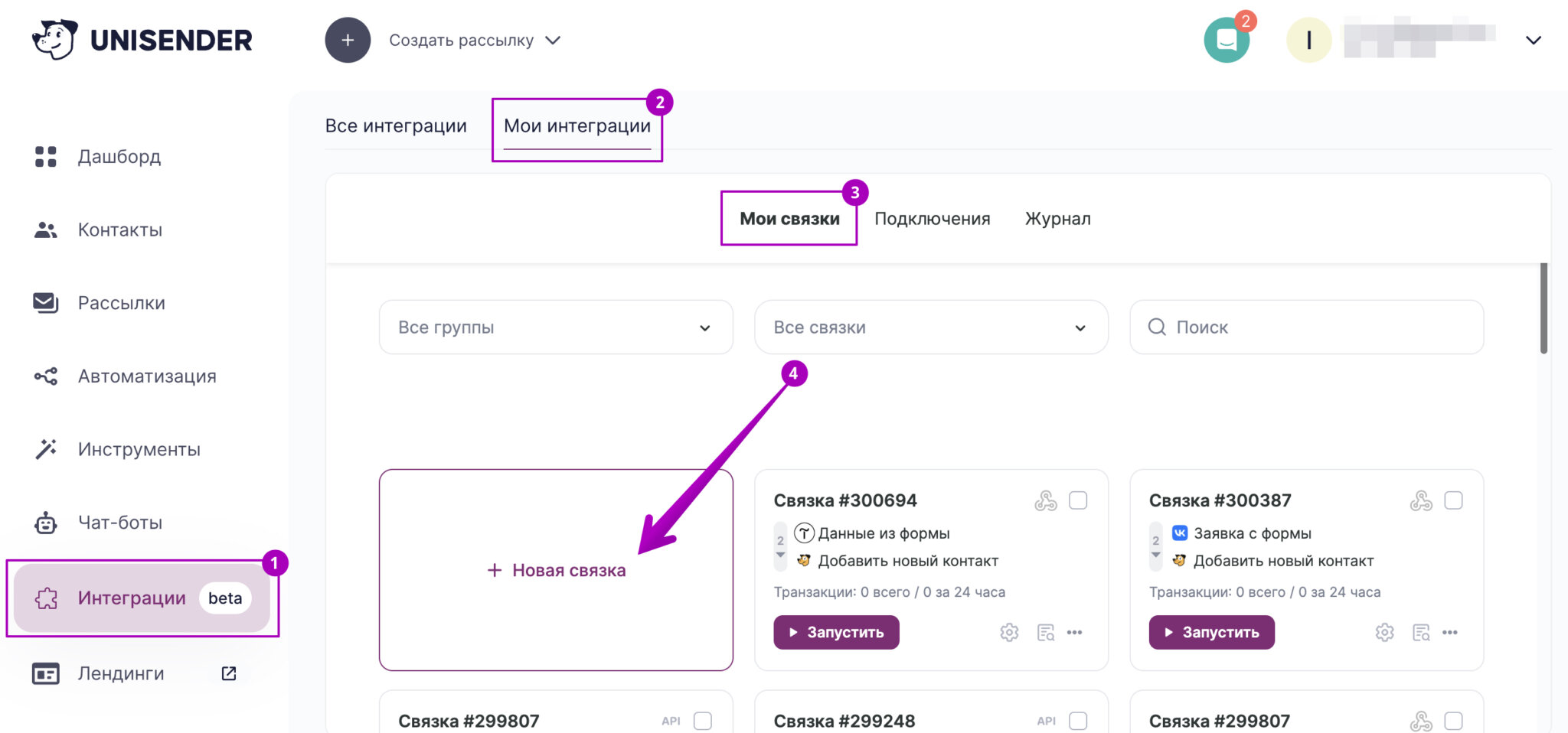
Task: Open settings gear on Связка #300694
Action: (x=1009, y=632)
